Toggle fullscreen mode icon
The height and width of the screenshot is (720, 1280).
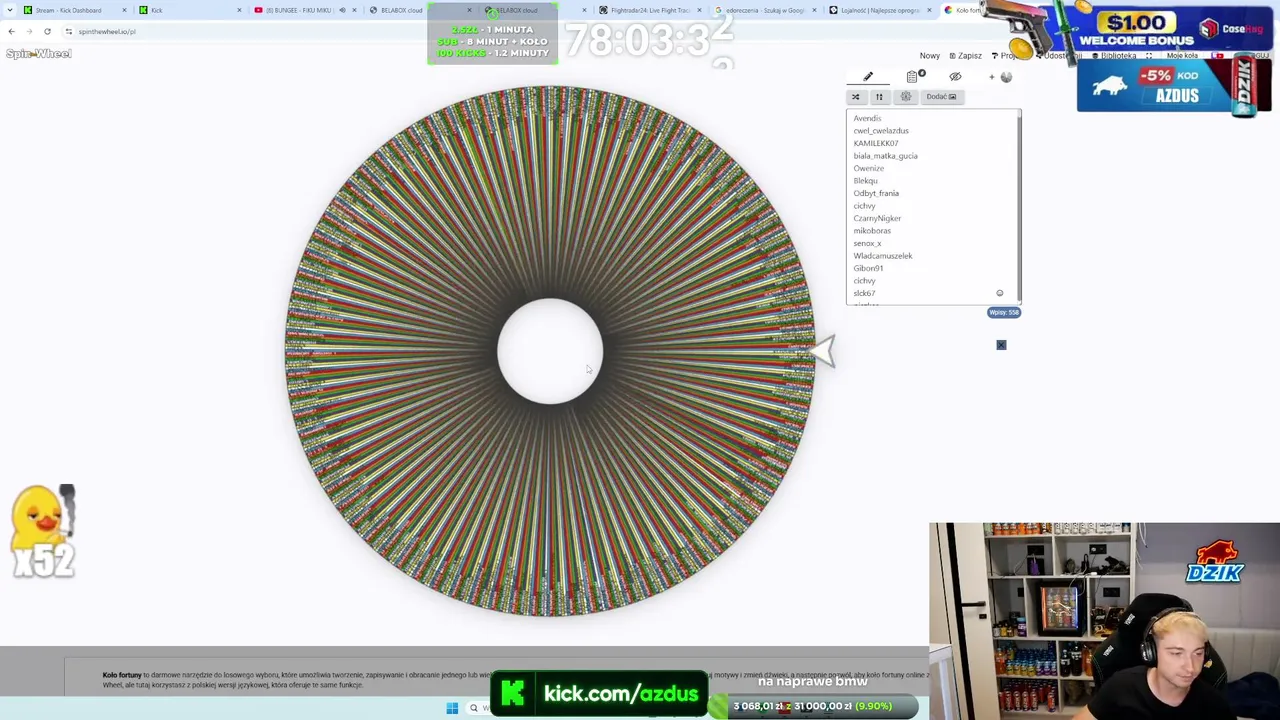1149,56
